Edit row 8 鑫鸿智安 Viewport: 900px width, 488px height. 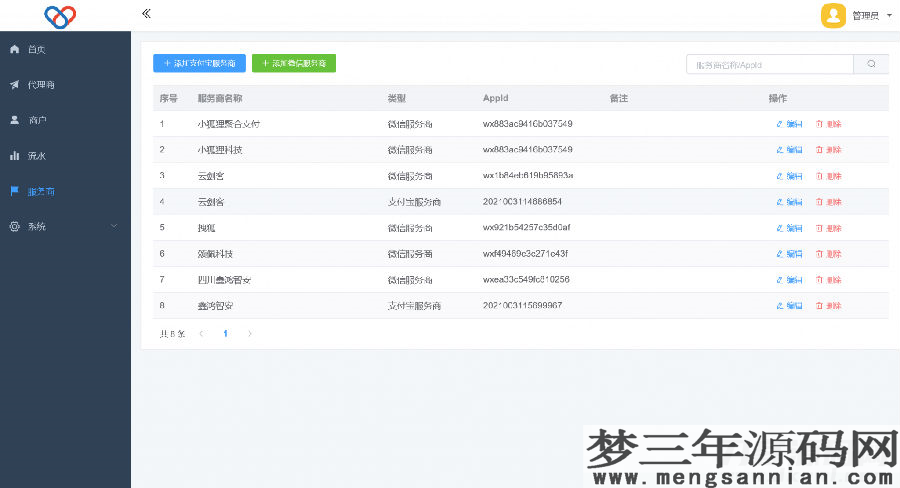click(x=789, y=306)
